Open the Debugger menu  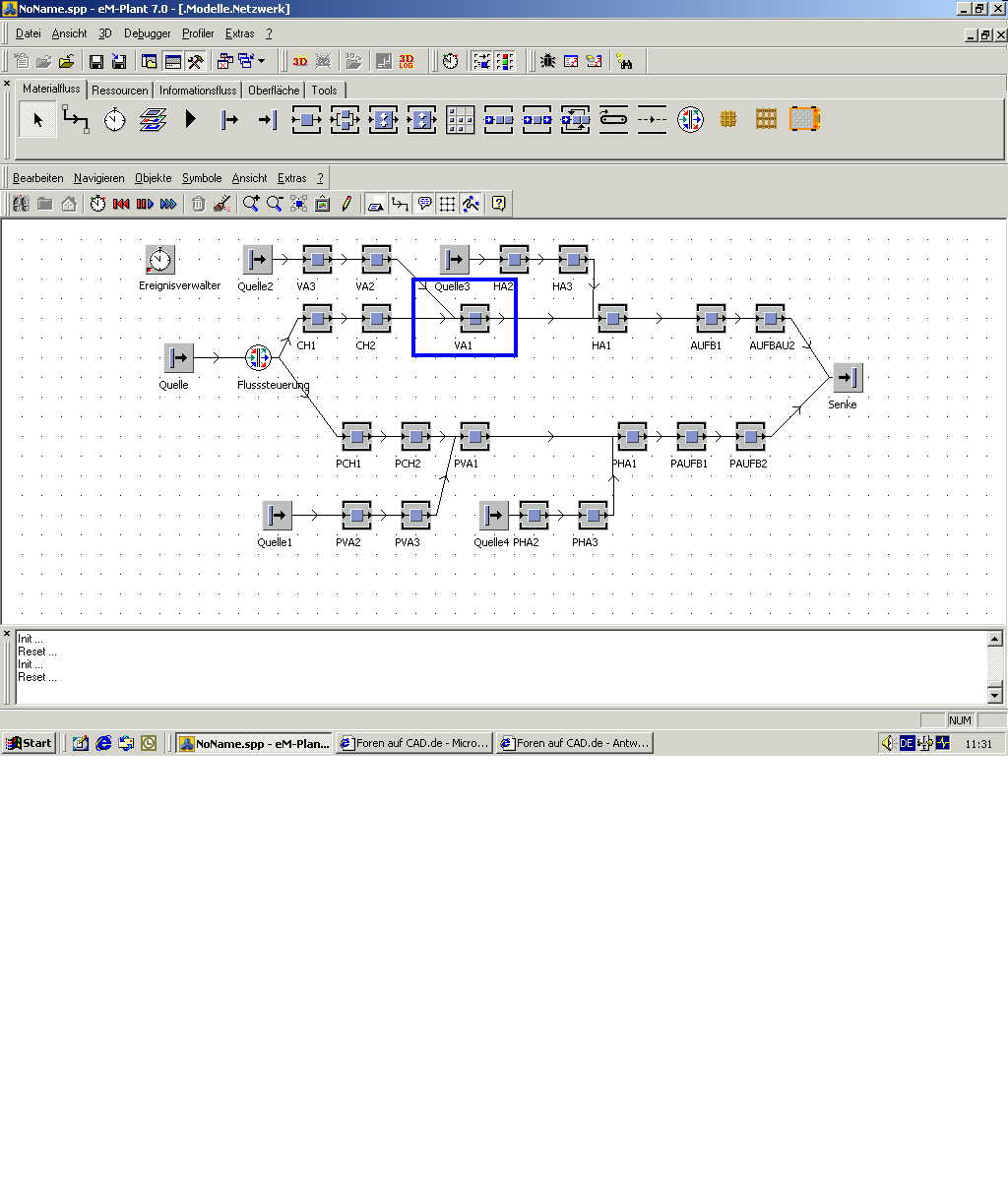[147, 33]
